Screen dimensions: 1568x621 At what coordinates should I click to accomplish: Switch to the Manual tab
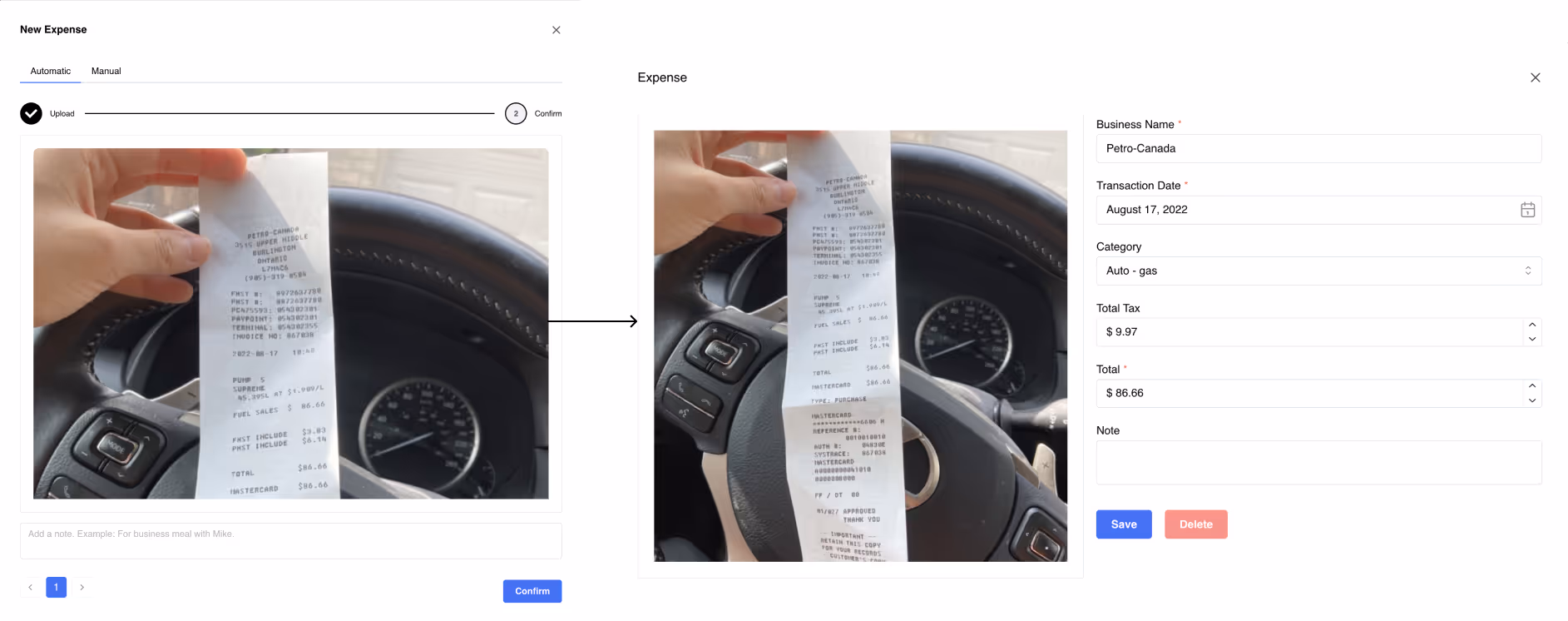coord(106,72)
